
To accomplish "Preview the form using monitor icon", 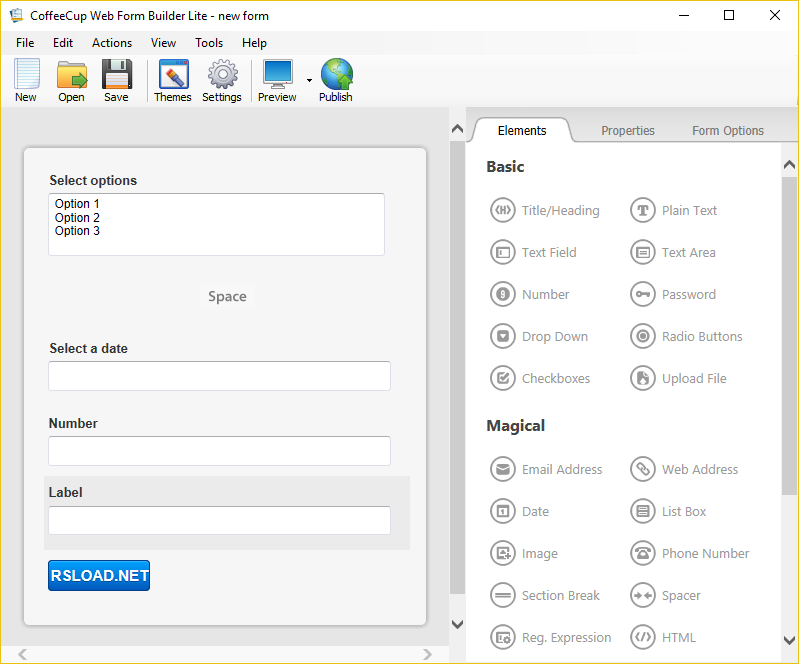I will [x=277, y=80].
